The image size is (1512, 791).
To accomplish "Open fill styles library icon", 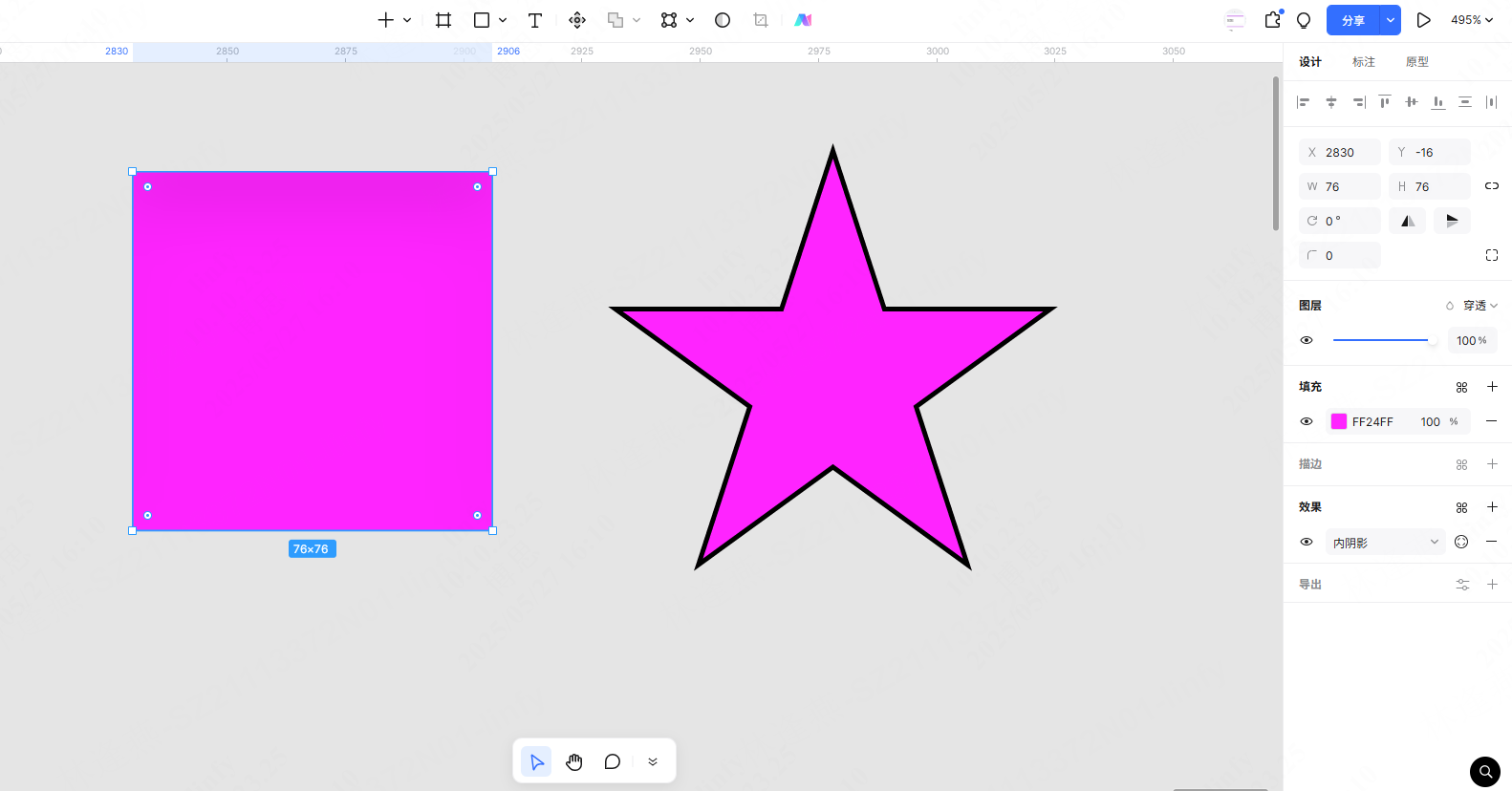I will [1461, 387].
